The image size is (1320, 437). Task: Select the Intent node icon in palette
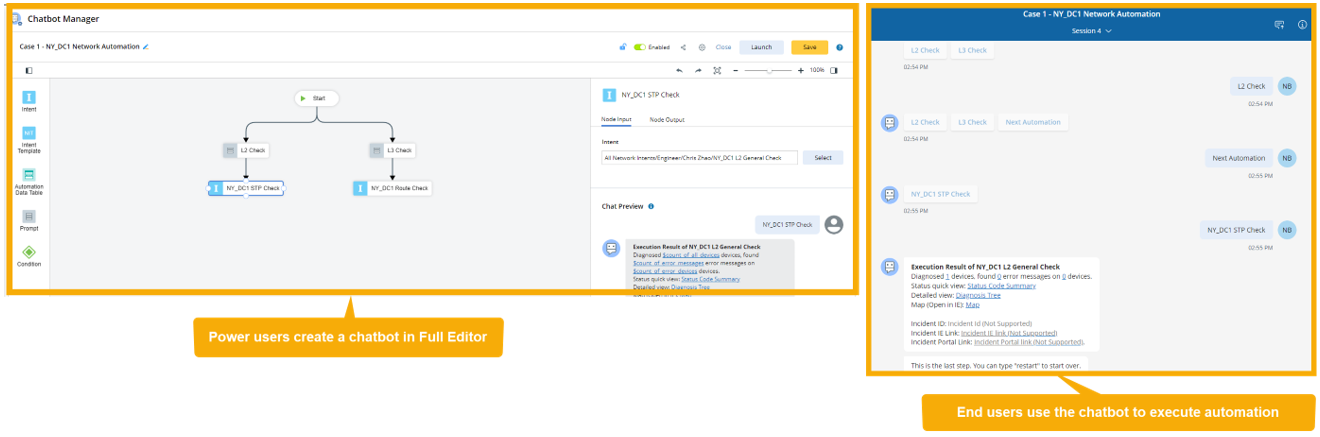29,97
